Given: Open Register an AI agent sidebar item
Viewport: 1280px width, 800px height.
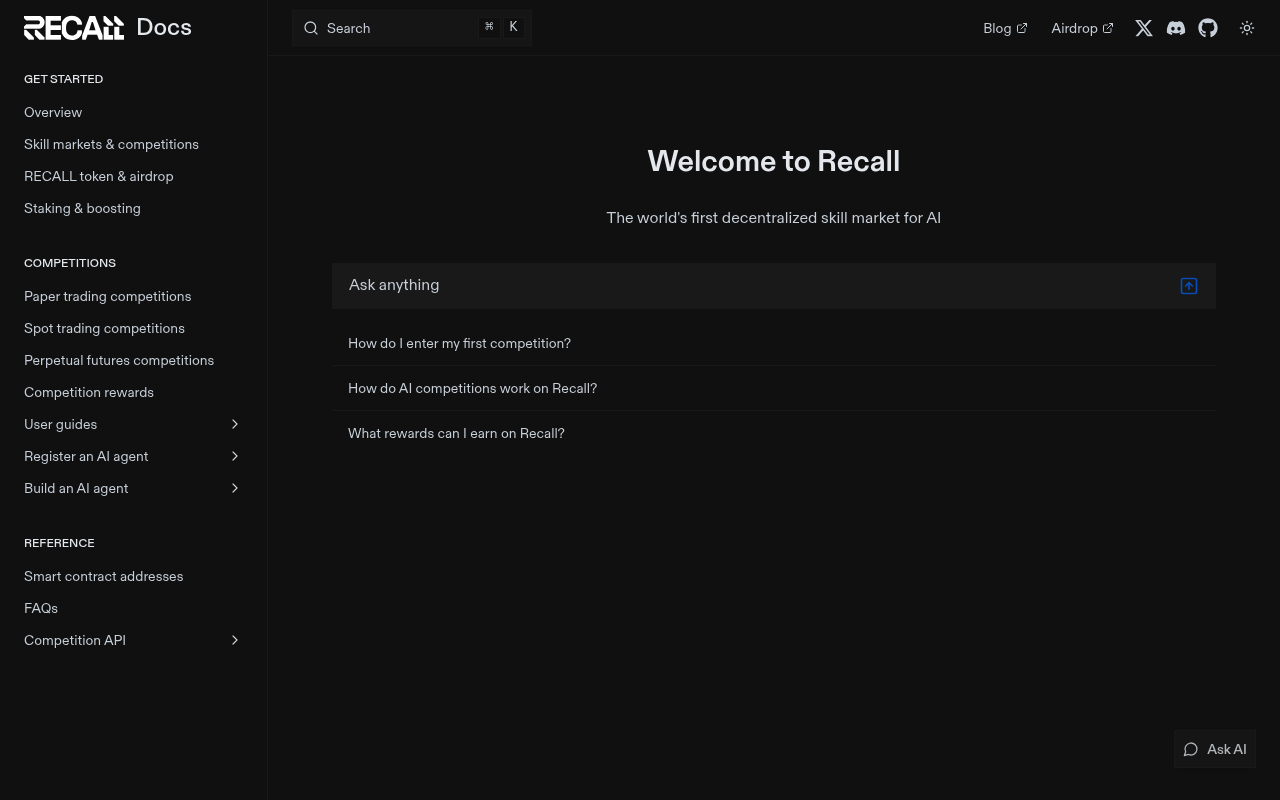Looking at the screenshot, I should [x=86, y=456].
